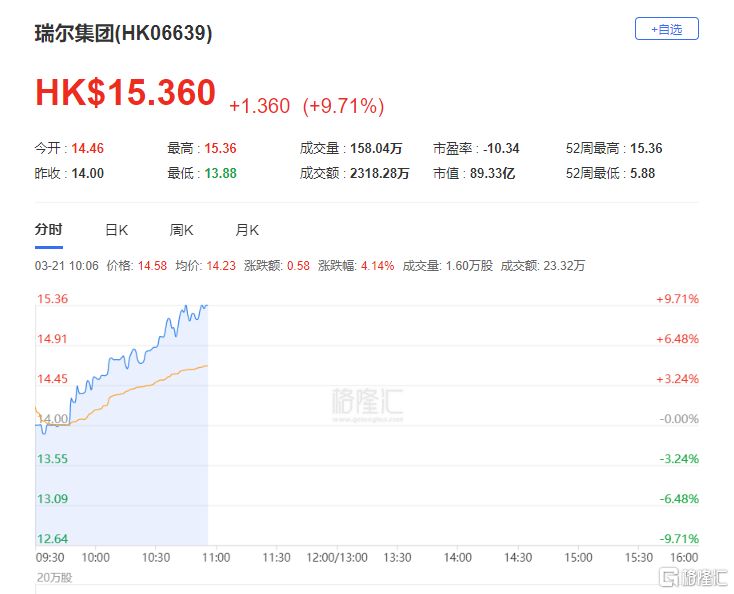Click the 最低 value 13.88
734x594 pixels.
220,174
